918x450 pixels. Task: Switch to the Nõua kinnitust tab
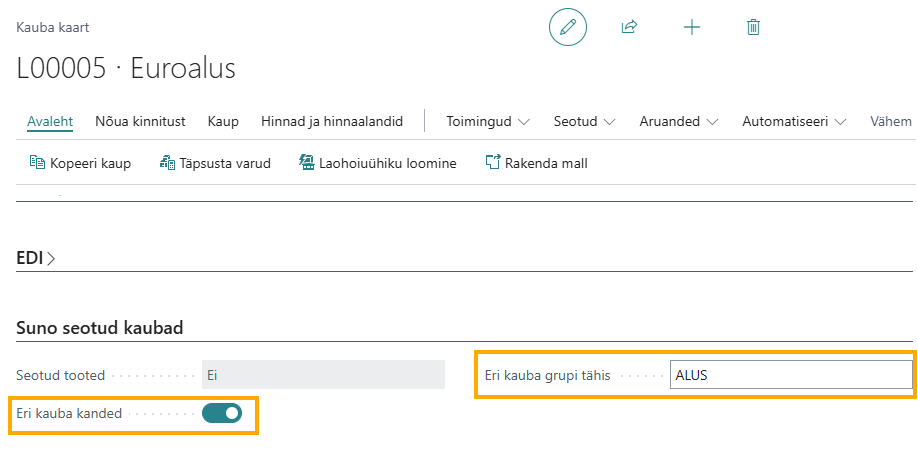(140, 122)
